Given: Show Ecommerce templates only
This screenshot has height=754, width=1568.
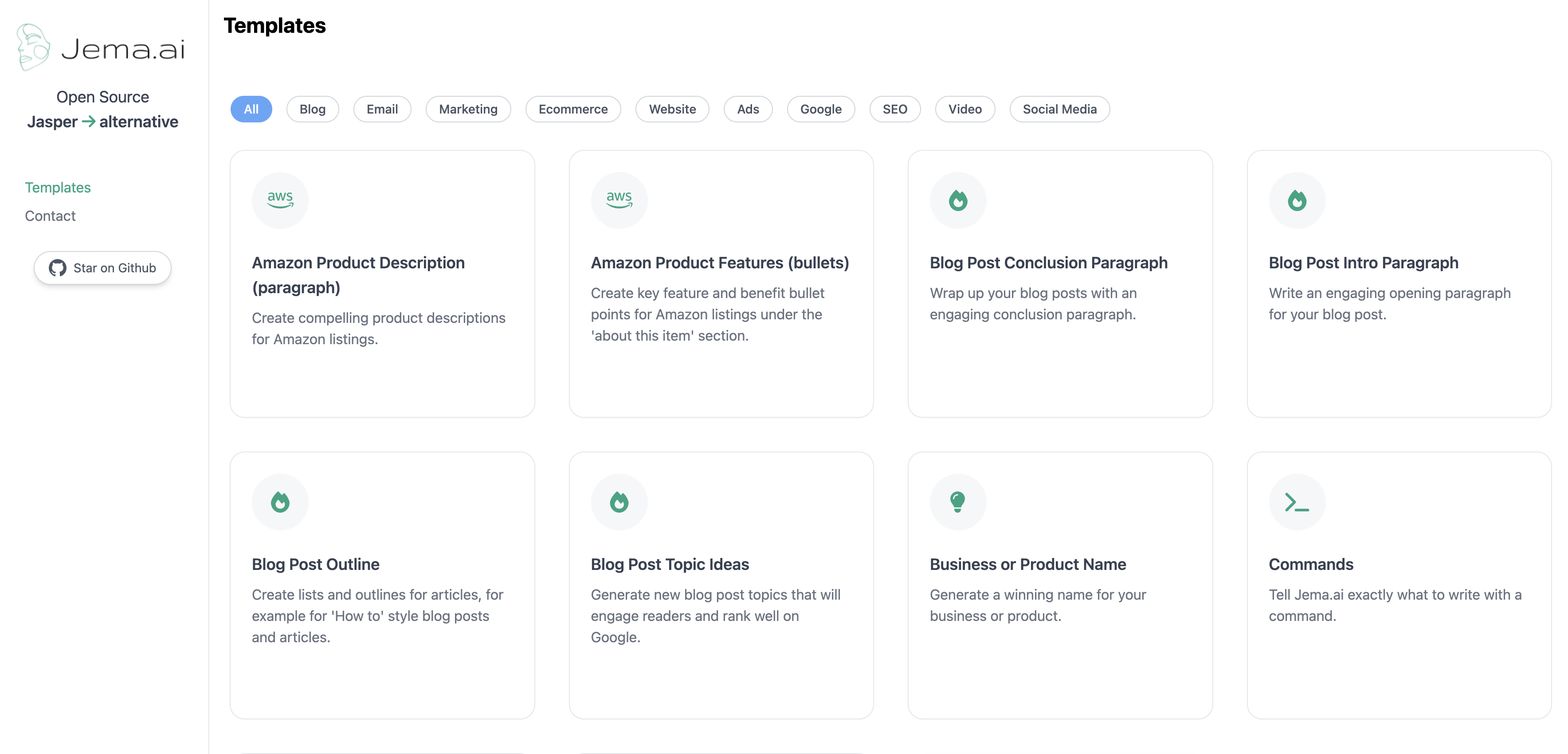Looking at the screenshot, I should click(573, 109).
